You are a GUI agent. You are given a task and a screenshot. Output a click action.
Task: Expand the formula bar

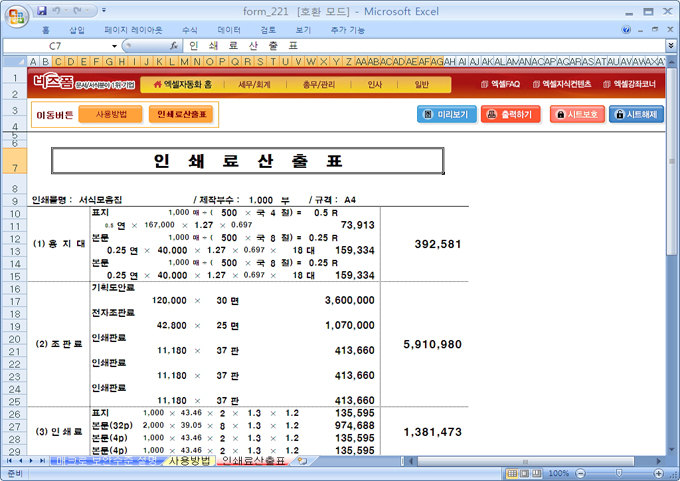(670, 46)
